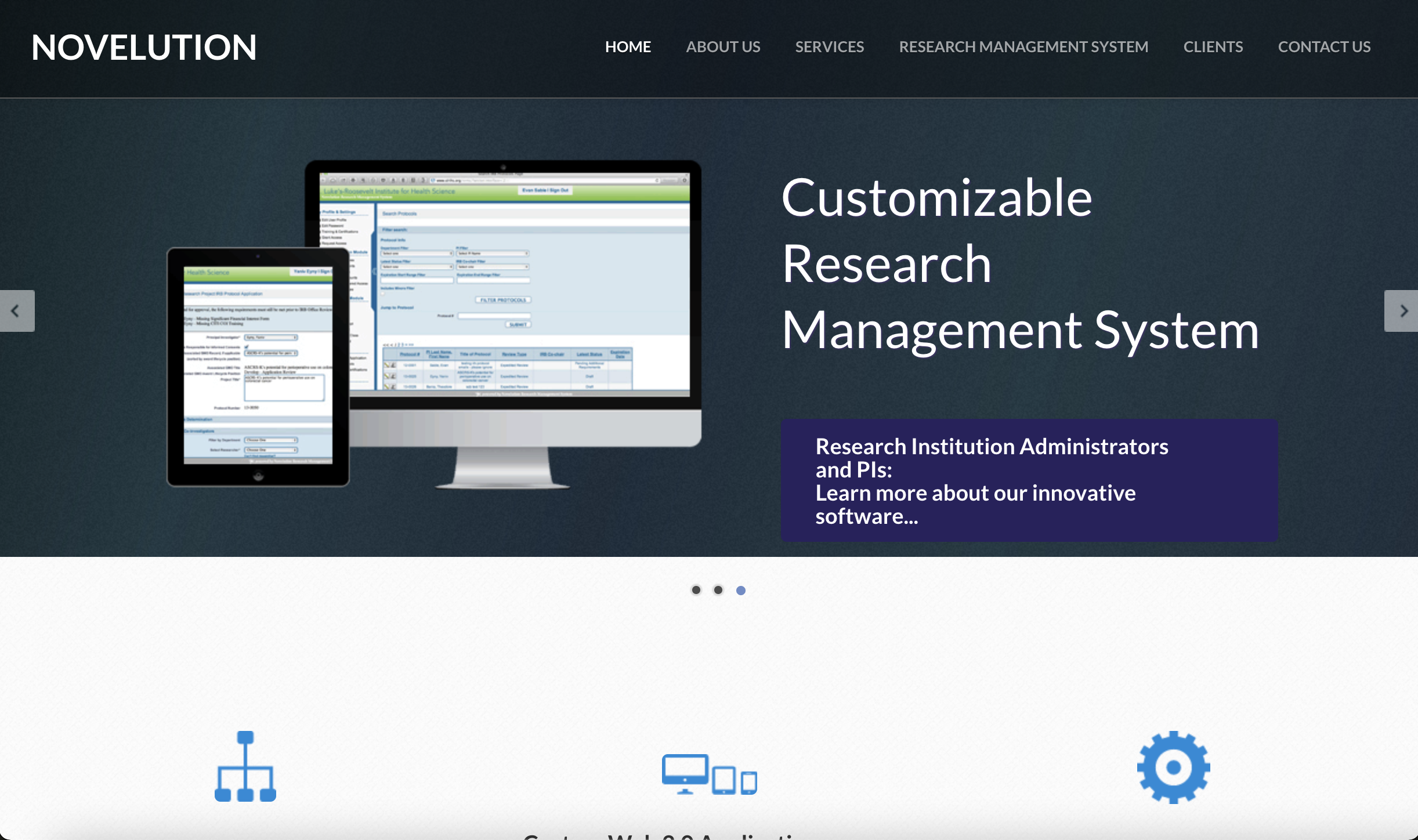Open the Services menu
The width and height of the screenshot is (1418, 840).
[829, 47]
